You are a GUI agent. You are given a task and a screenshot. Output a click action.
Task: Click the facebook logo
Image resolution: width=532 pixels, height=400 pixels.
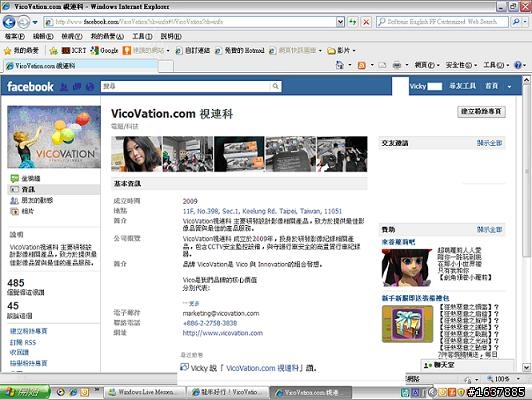coord(31,87)
